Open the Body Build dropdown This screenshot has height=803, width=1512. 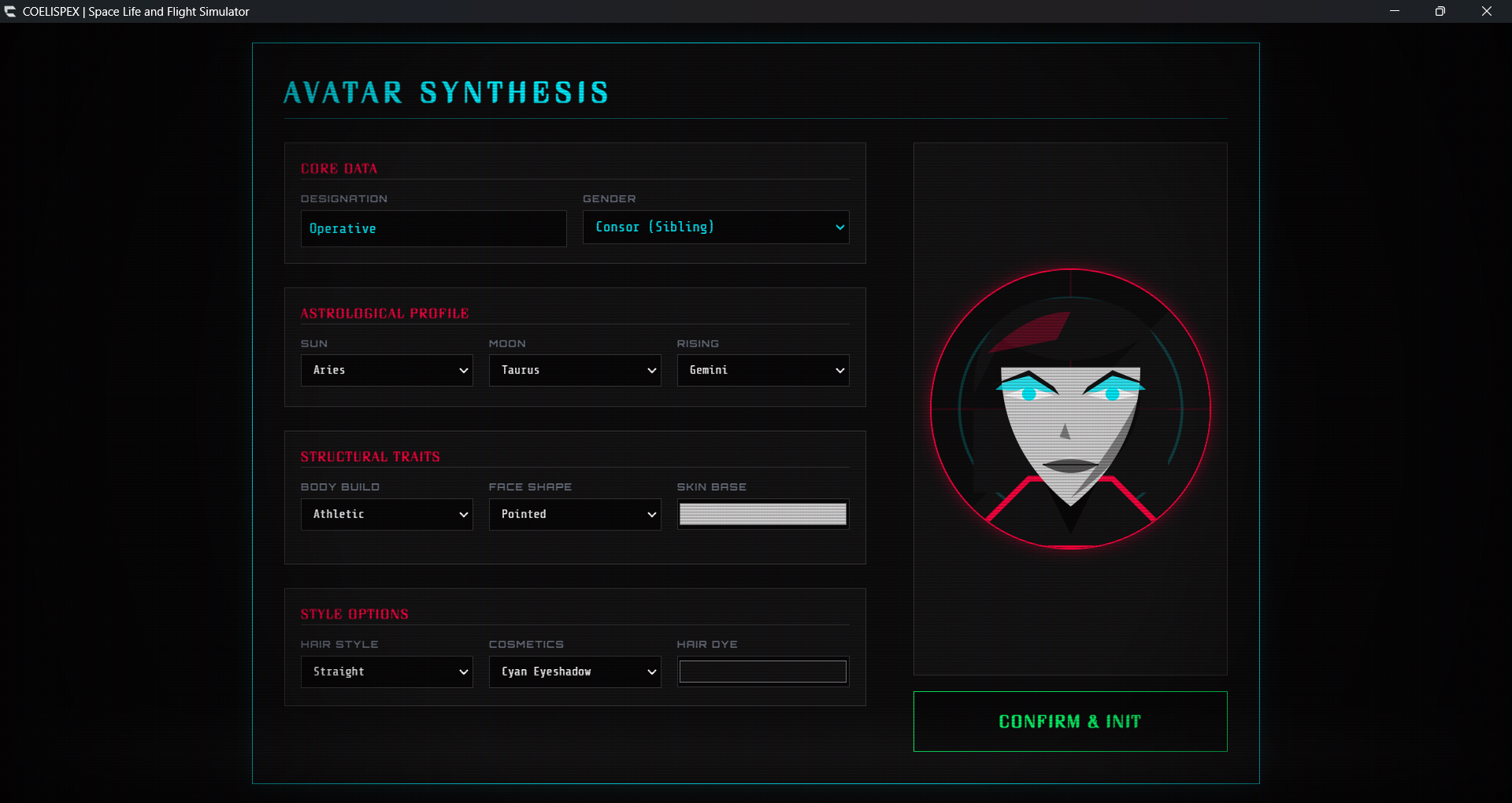point(387,514)
